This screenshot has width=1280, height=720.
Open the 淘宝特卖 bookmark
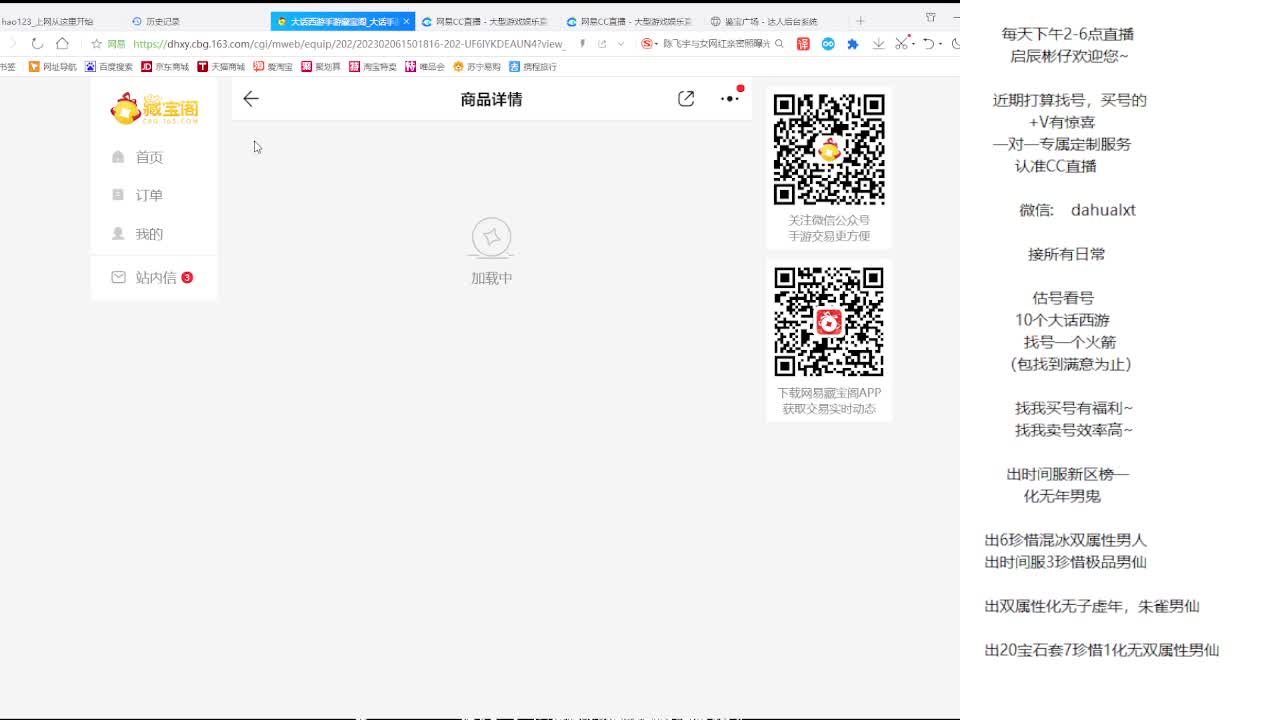tap(373, 67)
